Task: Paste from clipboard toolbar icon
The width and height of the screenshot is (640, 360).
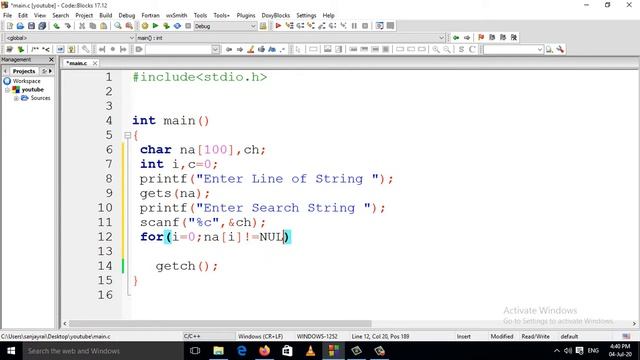Action: (104, 26)
